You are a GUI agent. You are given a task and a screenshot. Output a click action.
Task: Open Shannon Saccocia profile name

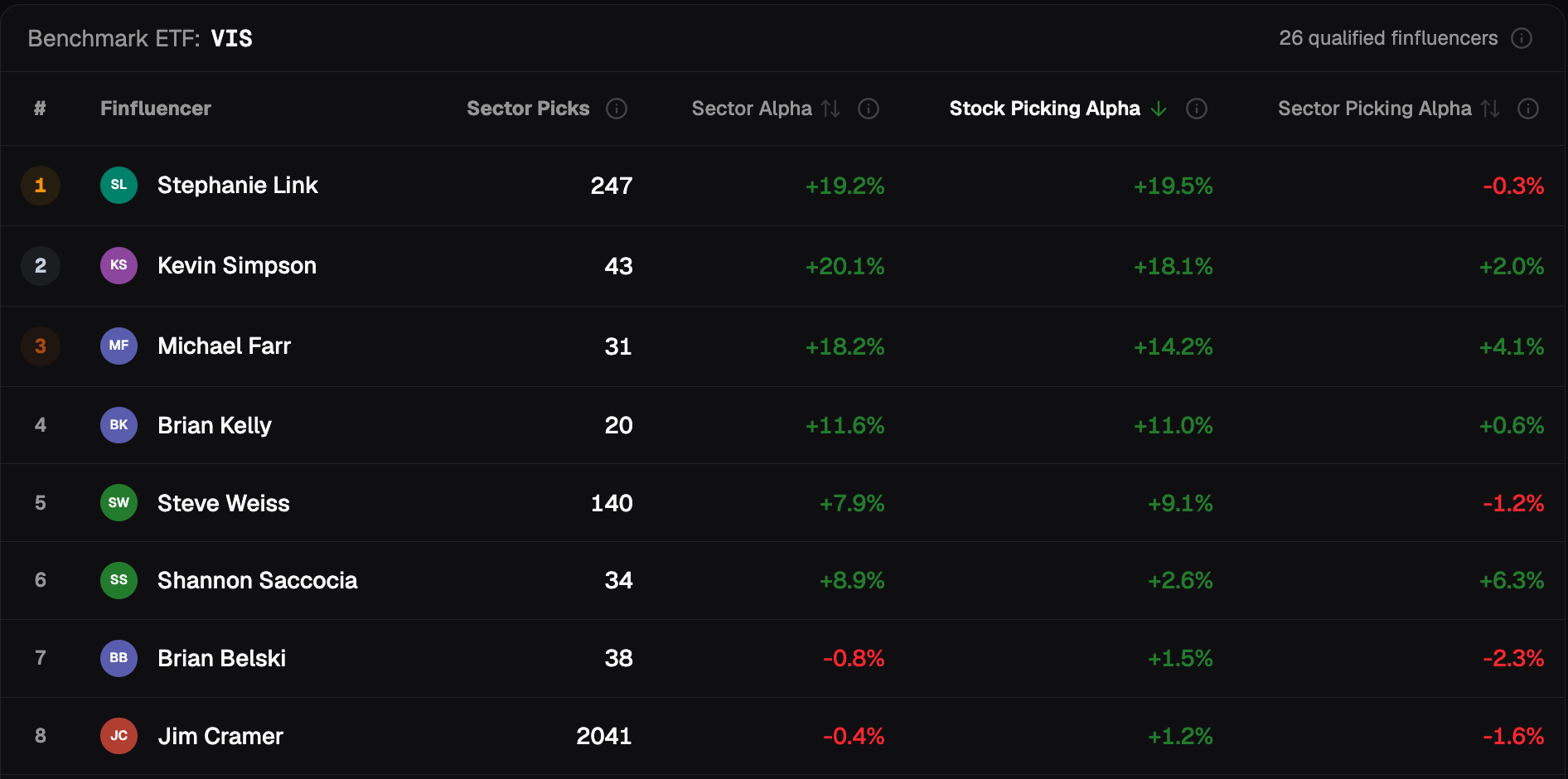click(258, 581)
